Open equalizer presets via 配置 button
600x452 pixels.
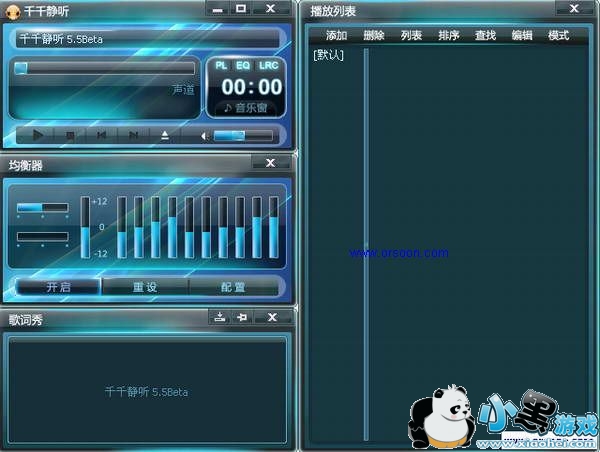click(233, 287)
